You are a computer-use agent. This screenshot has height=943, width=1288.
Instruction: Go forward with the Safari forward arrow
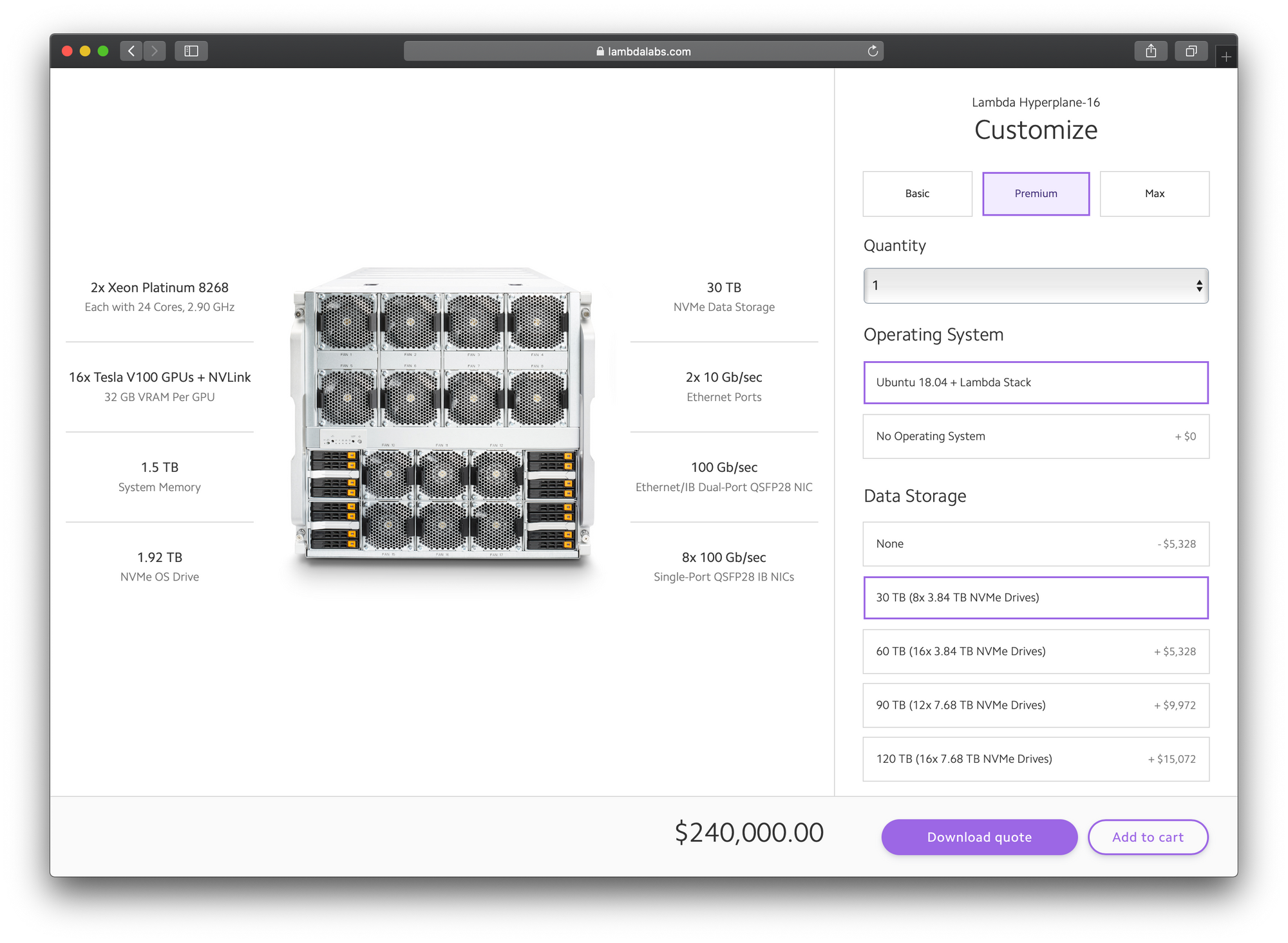pyautogui.click(x=155, y=51)
